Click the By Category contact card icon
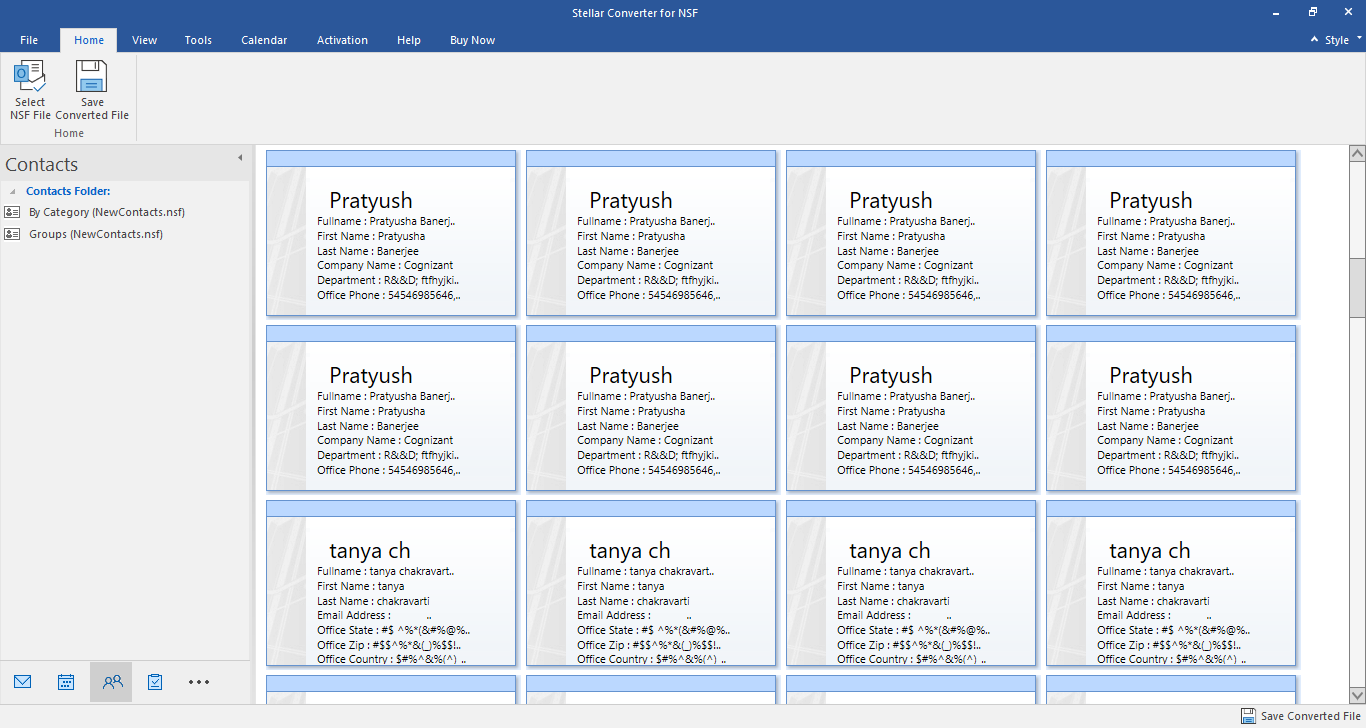The image size is (1366, 728). [x=12, y=212]
